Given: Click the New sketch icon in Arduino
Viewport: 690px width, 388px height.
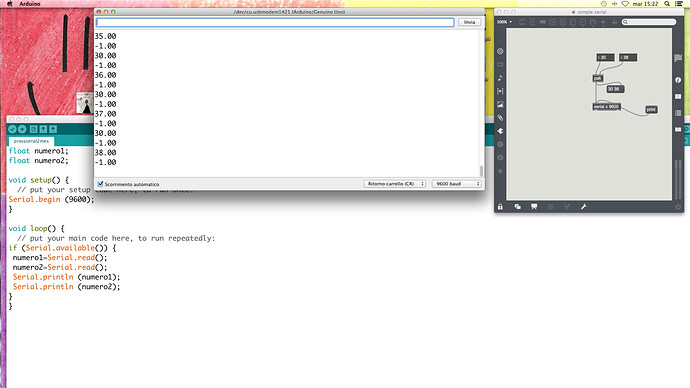Looking at the screenshot, I should (33, 129).
